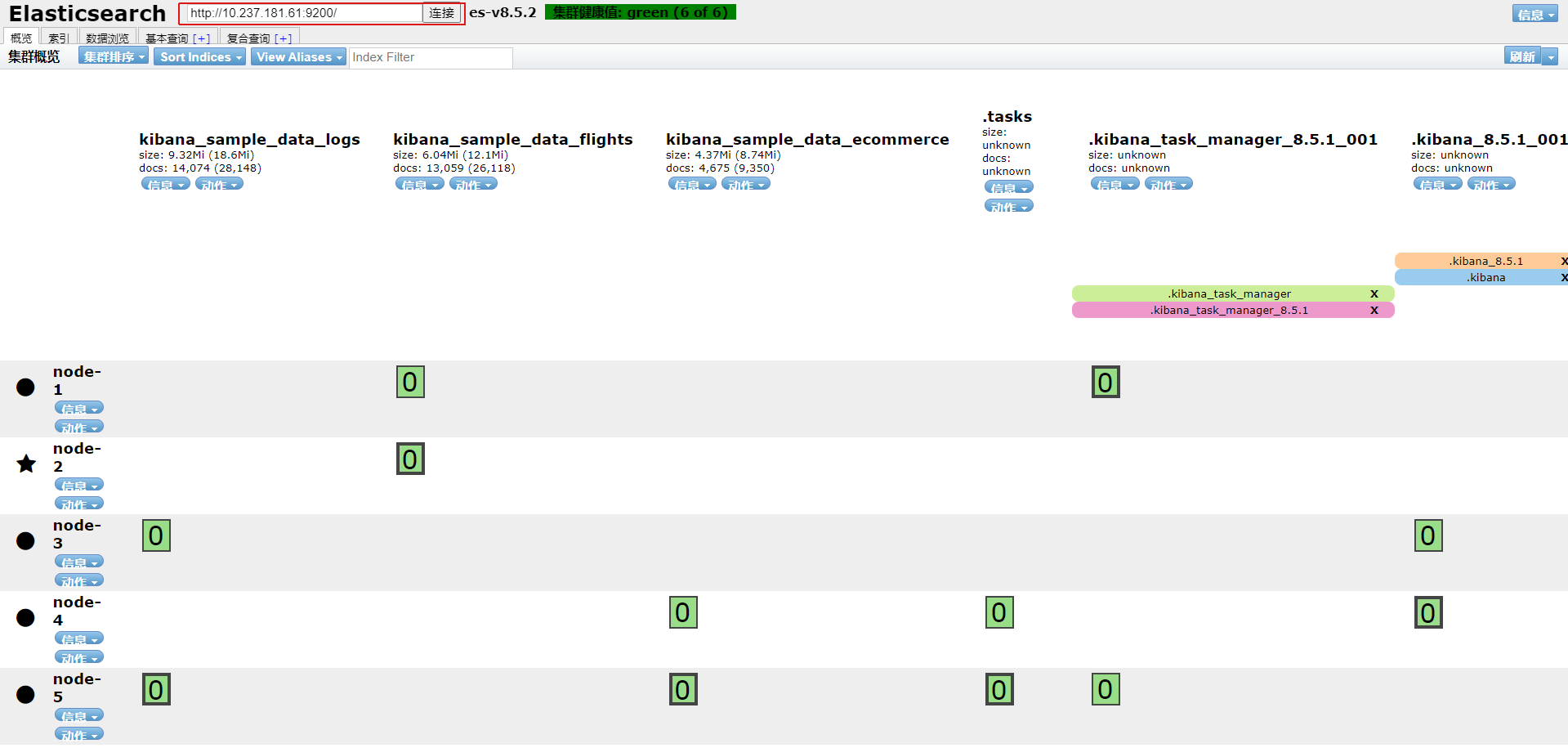The height and width of the screenshot is (748, 1568).
Task: Open node-5 信息 info dropdown
Action: [79, 715]
